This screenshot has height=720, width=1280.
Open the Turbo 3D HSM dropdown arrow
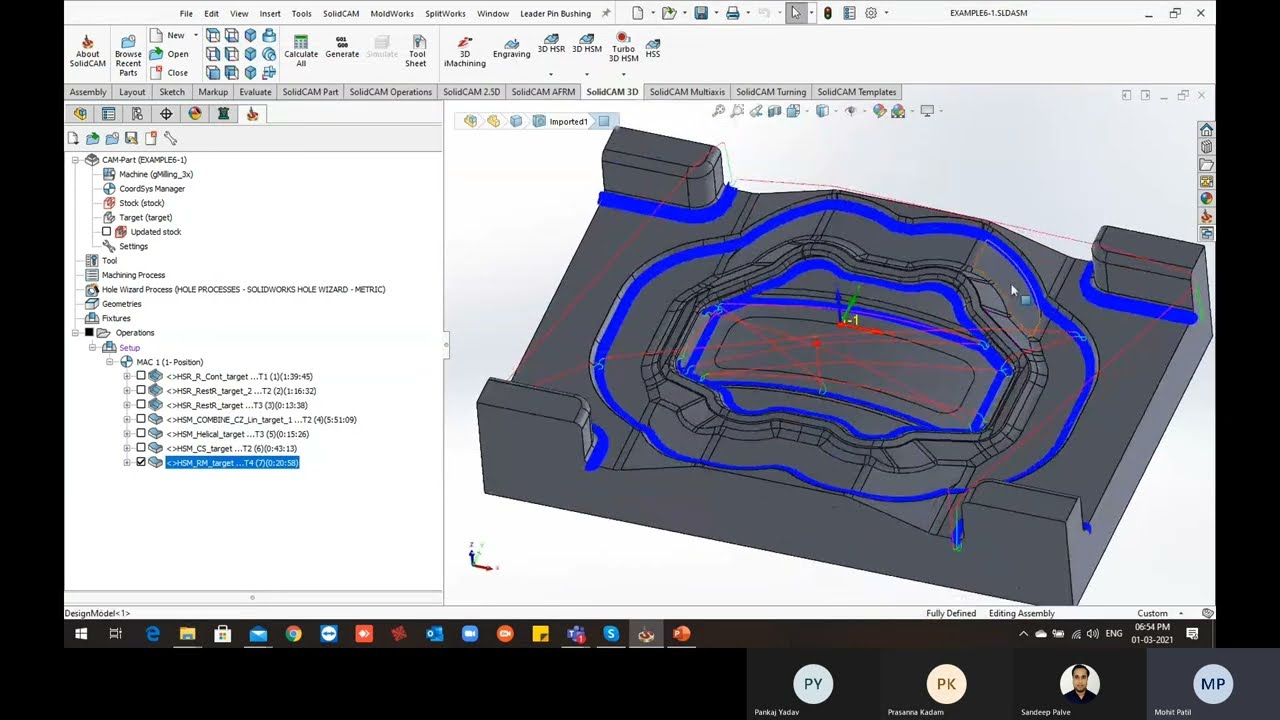pyautogui.click(x=623, y=74)
